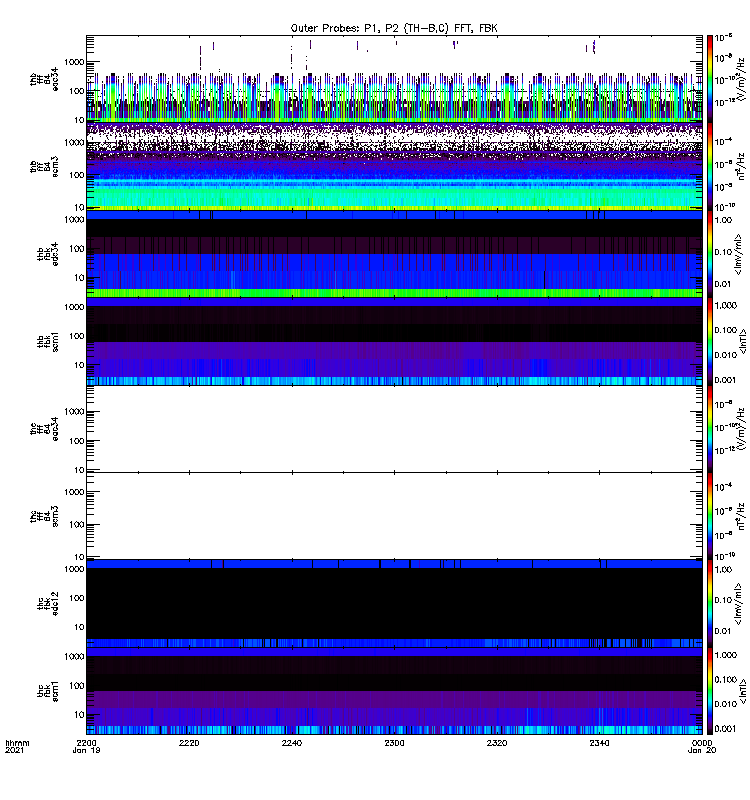Click the "2220" time axis label
This screenshot has width=750, height=800.
click(189, 743)
